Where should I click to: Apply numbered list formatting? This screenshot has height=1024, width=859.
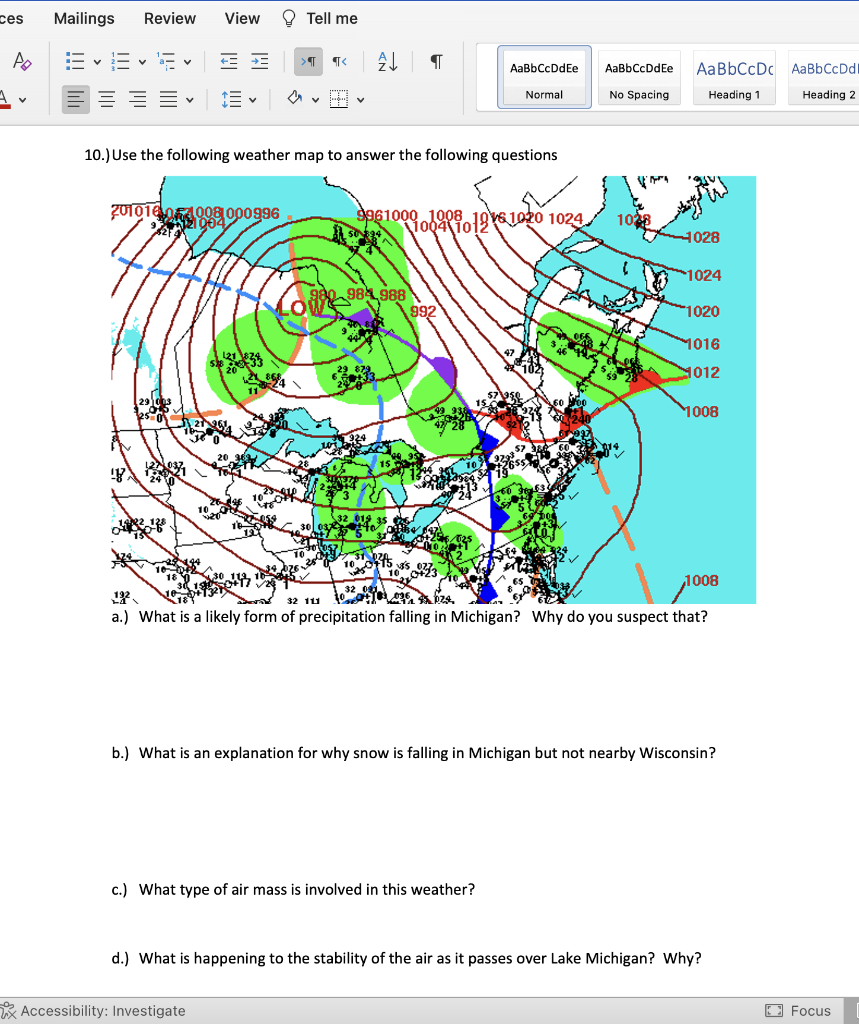click(x=120, y=61)
